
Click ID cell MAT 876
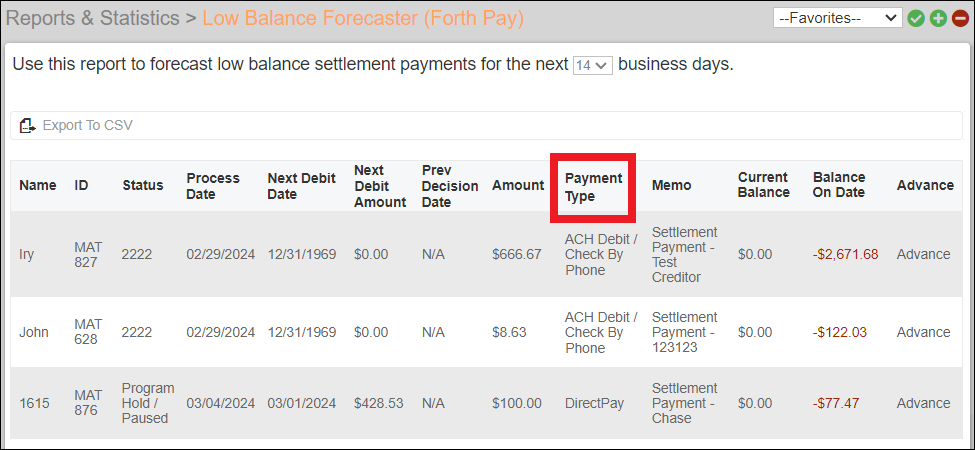click(x=88, y=403)
